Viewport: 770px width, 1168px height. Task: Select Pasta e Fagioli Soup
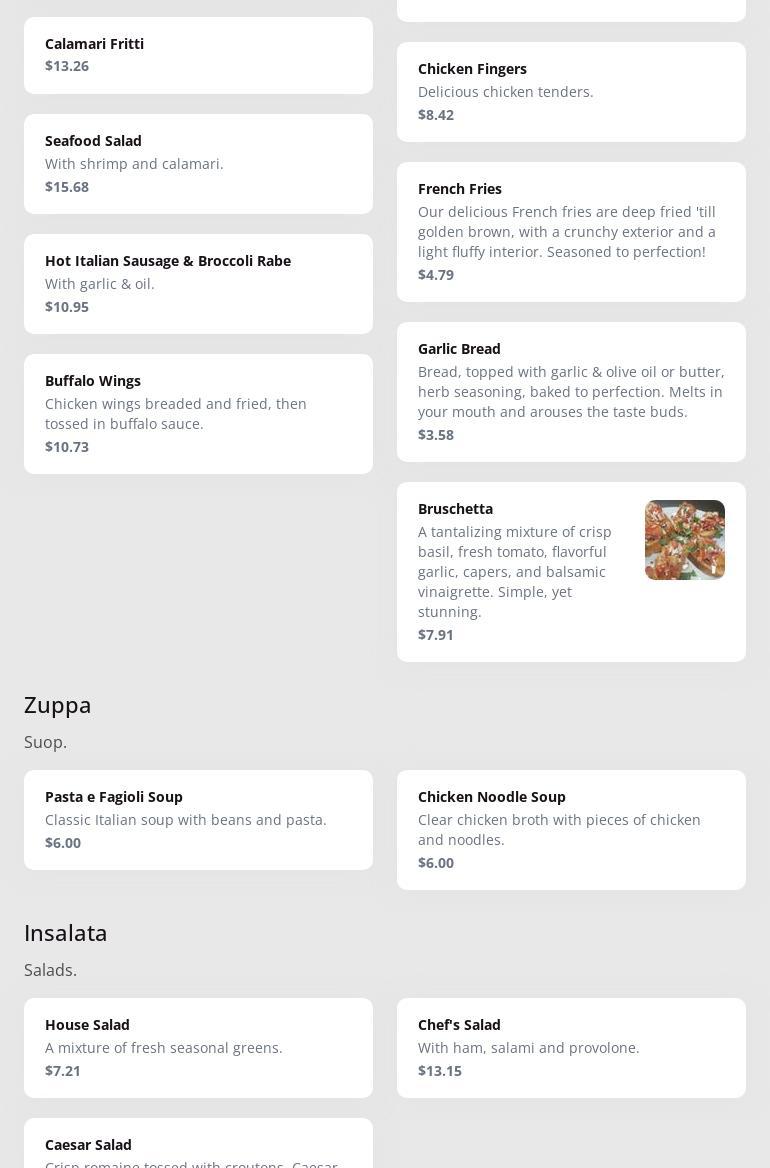[x=198, y=819]
